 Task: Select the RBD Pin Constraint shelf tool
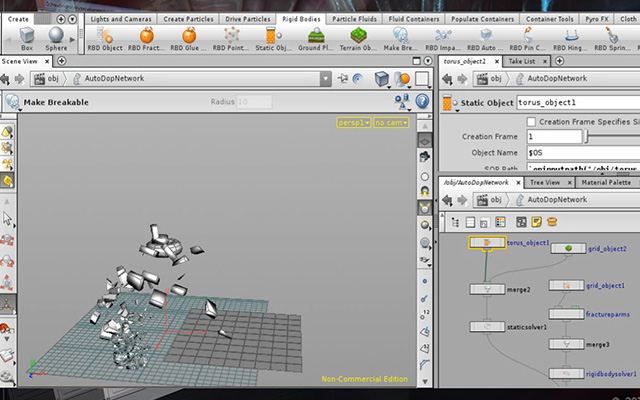point(527,39)
